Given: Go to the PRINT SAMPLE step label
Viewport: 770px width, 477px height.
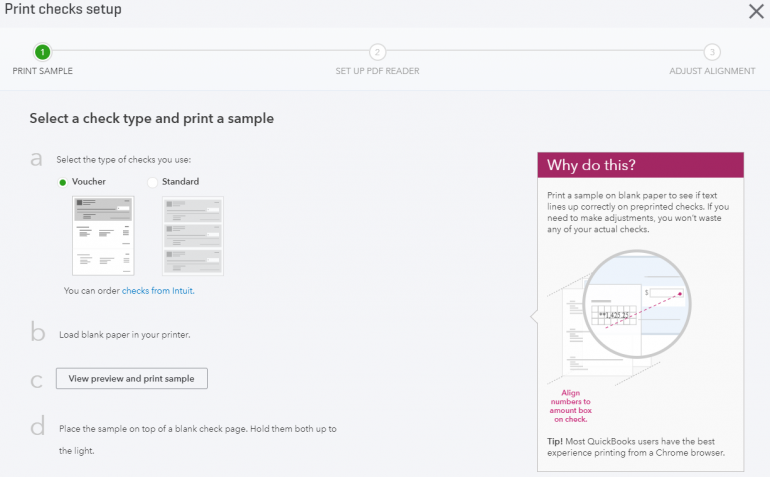Looking at the screenshot, I should coord(42,71).
